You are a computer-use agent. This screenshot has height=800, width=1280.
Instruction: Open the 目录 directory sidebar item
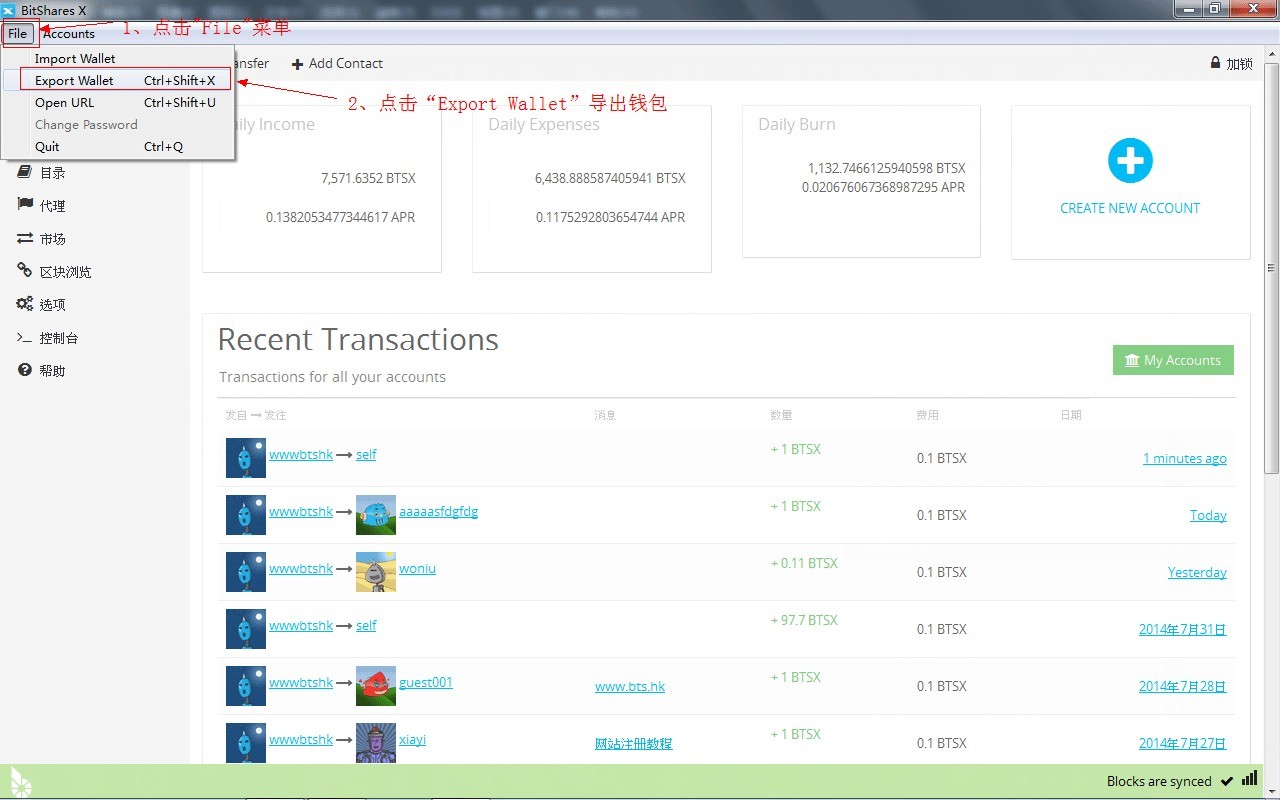click(x=25, y=172)
